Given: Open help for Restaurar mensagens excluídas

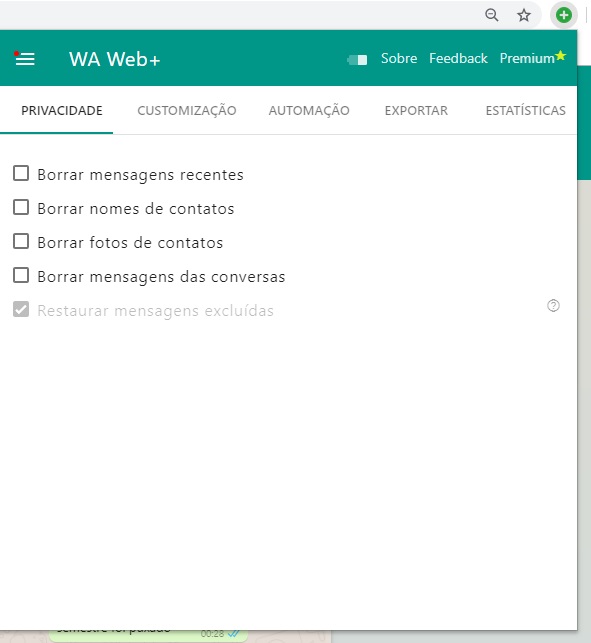Looking at the screenshot, I should 553,306.
